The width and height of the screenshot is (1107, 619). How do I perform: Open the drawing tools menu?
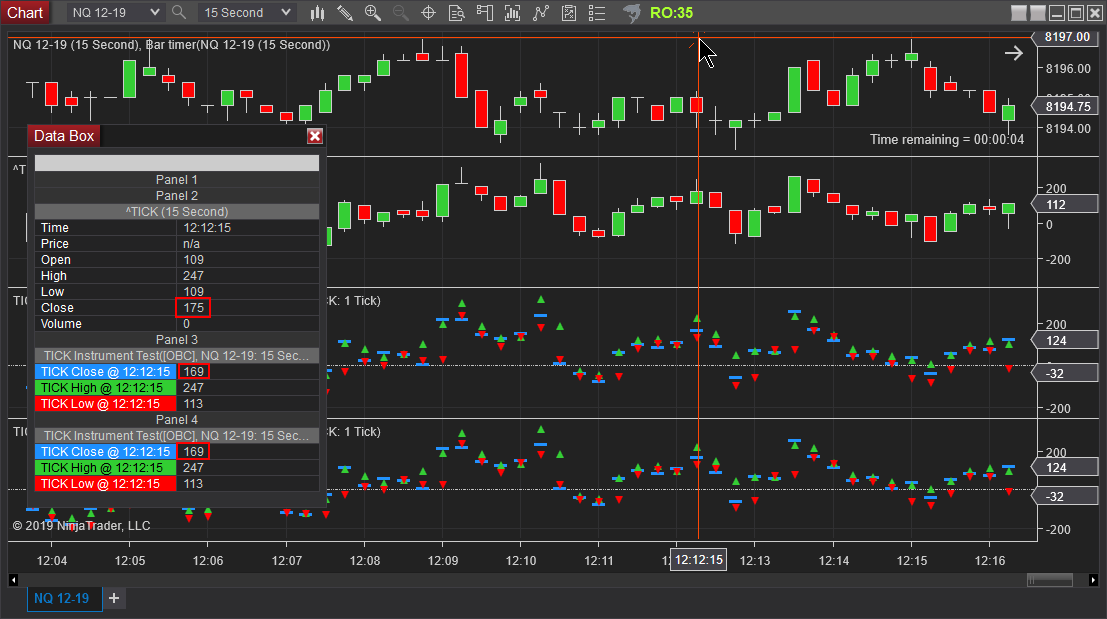click(346, 13)
